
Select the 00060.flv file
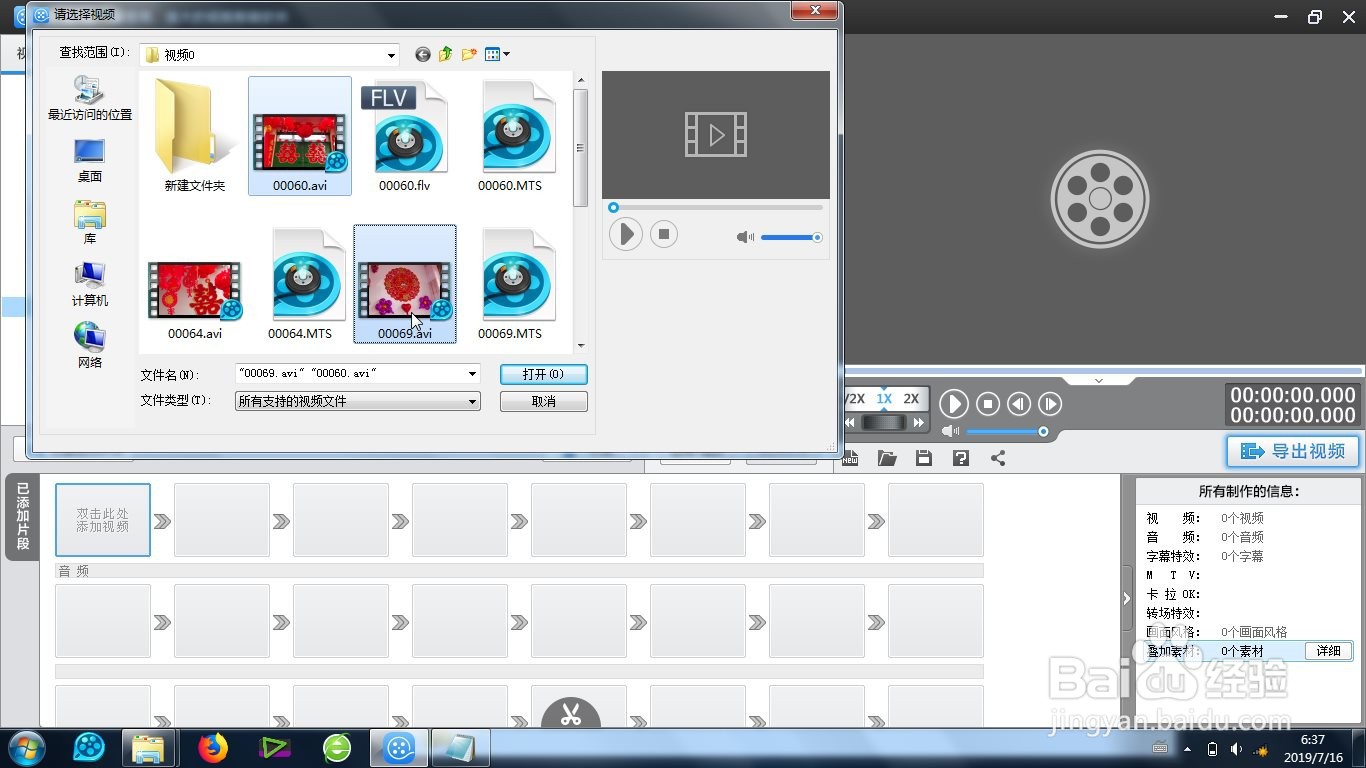(404, 136)
